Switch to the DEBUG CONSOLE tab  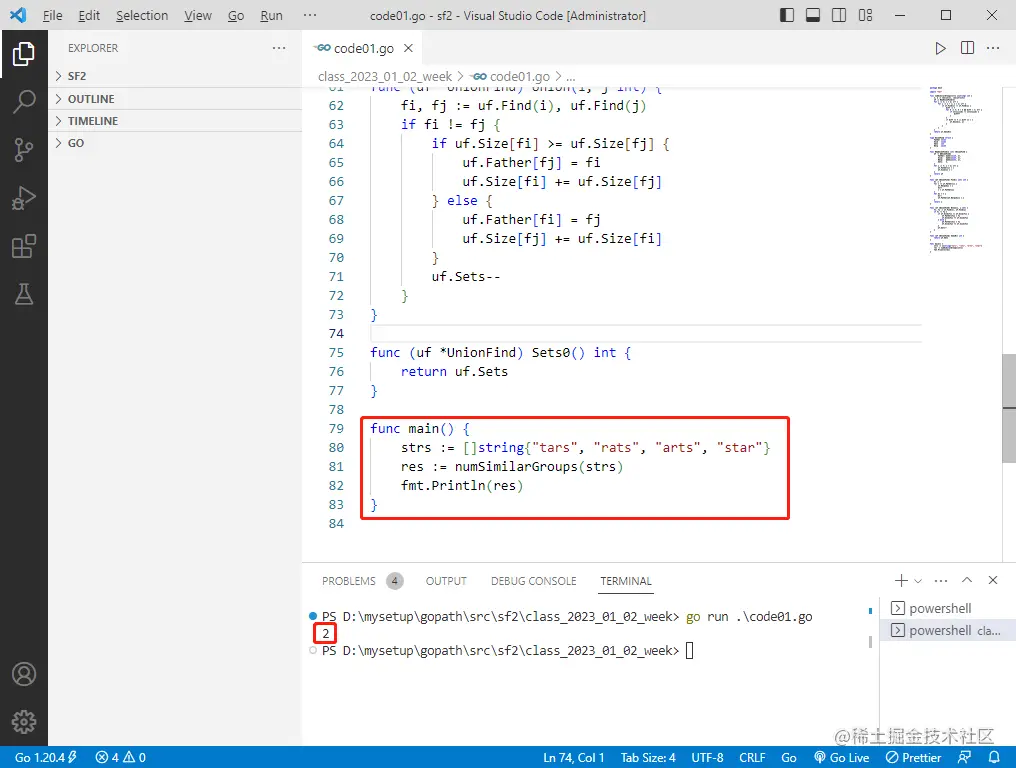click(533, 581)
